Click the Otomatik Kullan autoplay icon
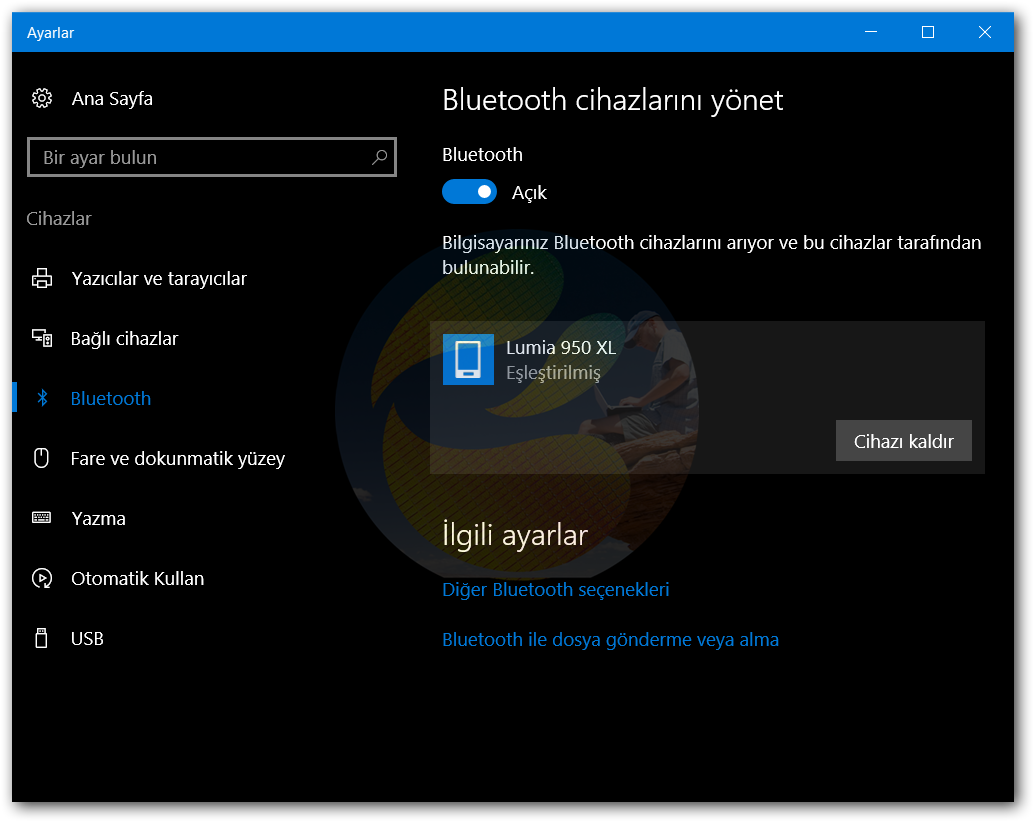Screen dimensions: 1034x822 click(x=42, y=578)
